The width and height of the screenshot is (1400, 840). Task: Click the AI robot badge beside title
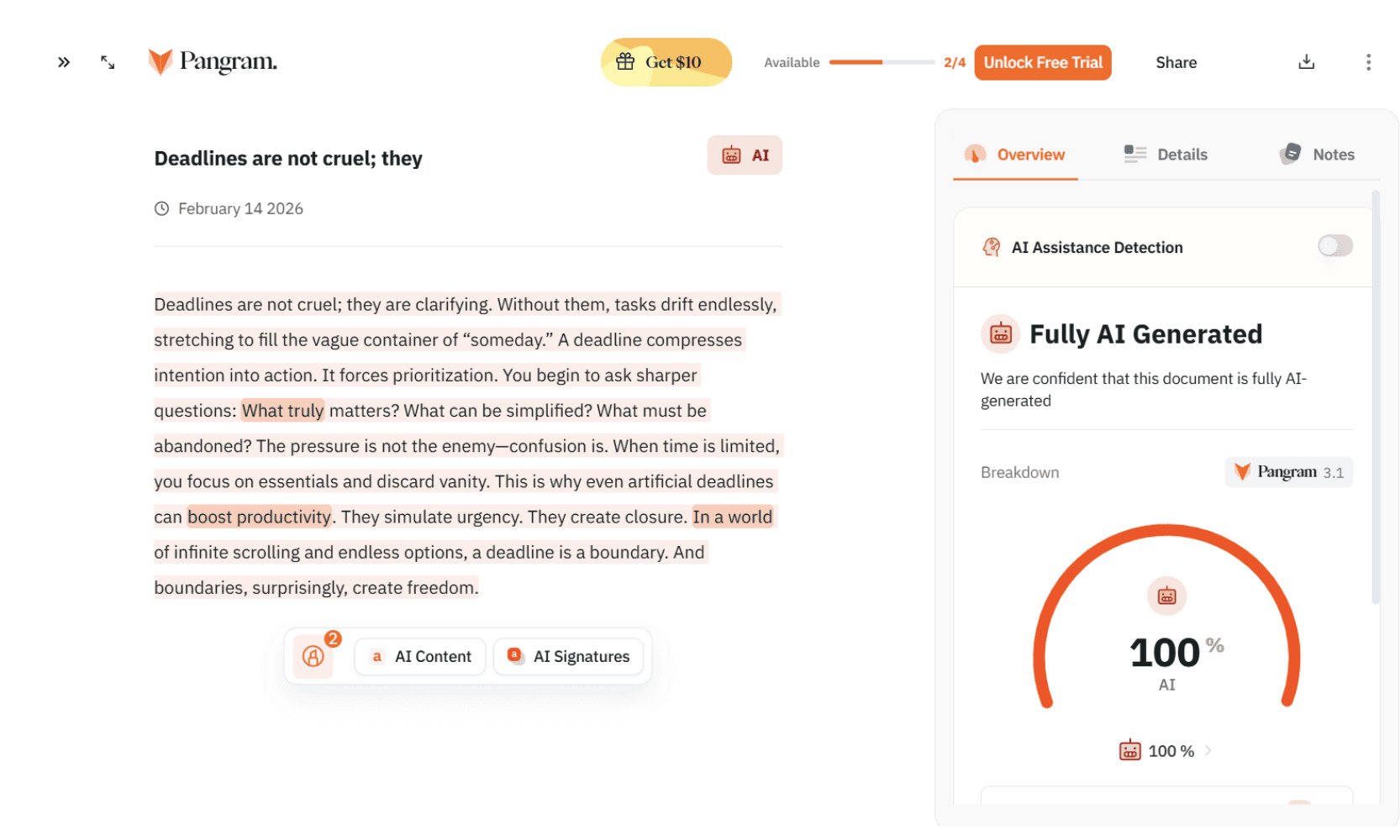coord(745,155)
